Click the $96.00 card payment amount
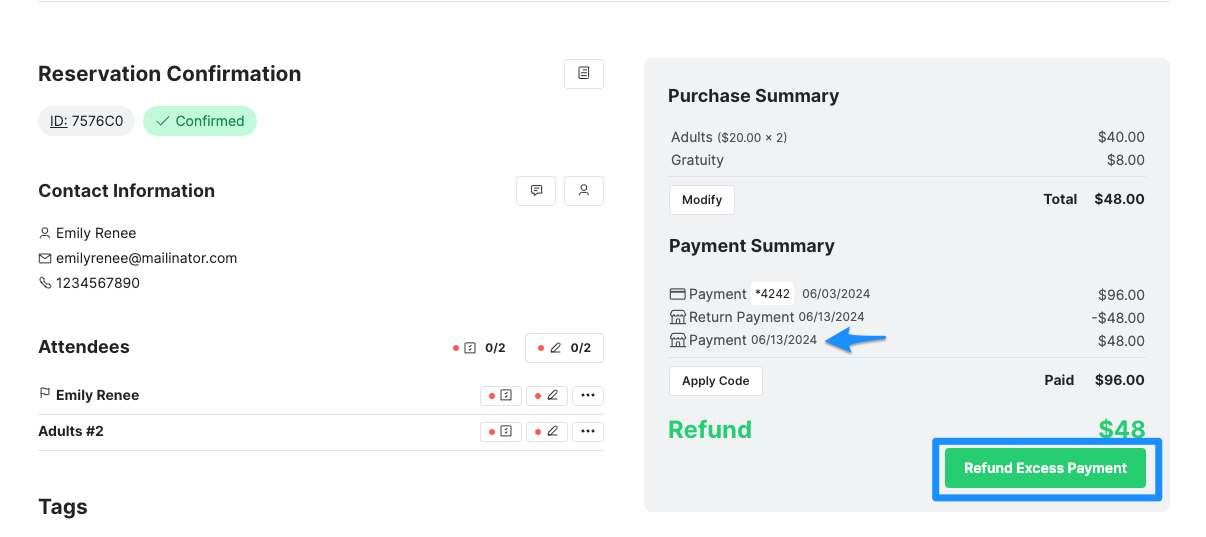Image resolution: width=1206 pixels, height=537 pixels. coord(1121,295)
